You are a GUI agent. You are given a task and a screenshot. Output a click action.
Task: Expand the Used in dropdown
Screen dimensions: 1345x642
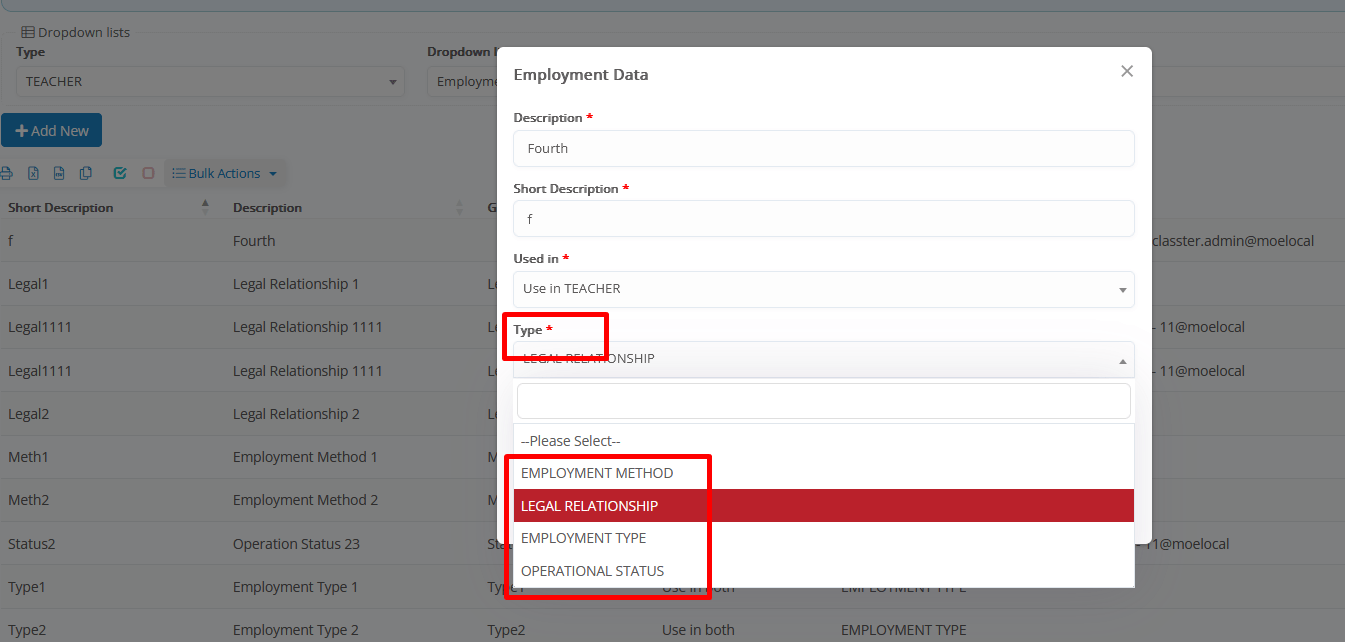pyautogui.click(x=823, y=289)
